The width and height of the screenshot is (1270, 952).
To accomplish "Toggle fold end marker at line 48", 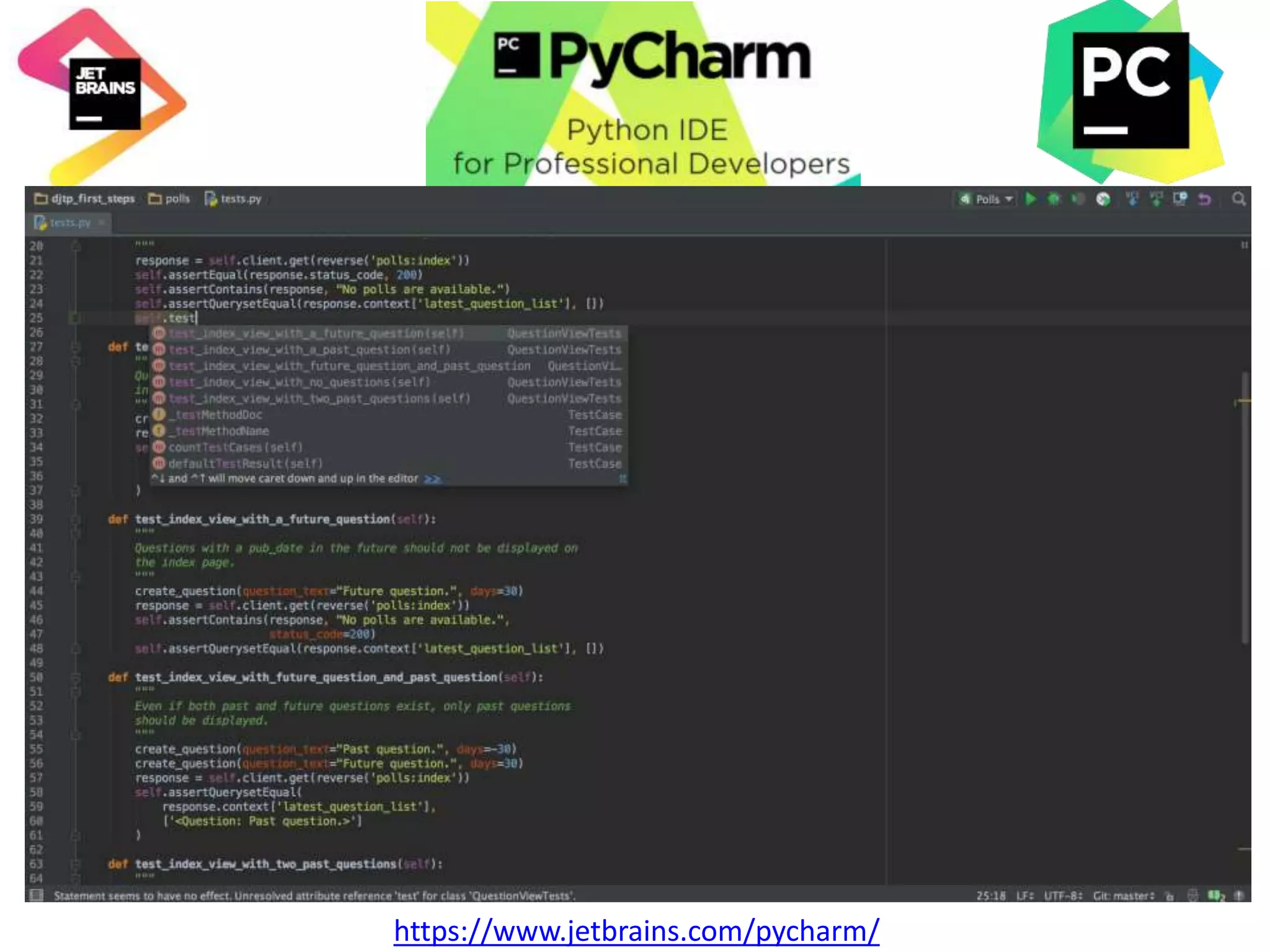I will tap(76, 648).
